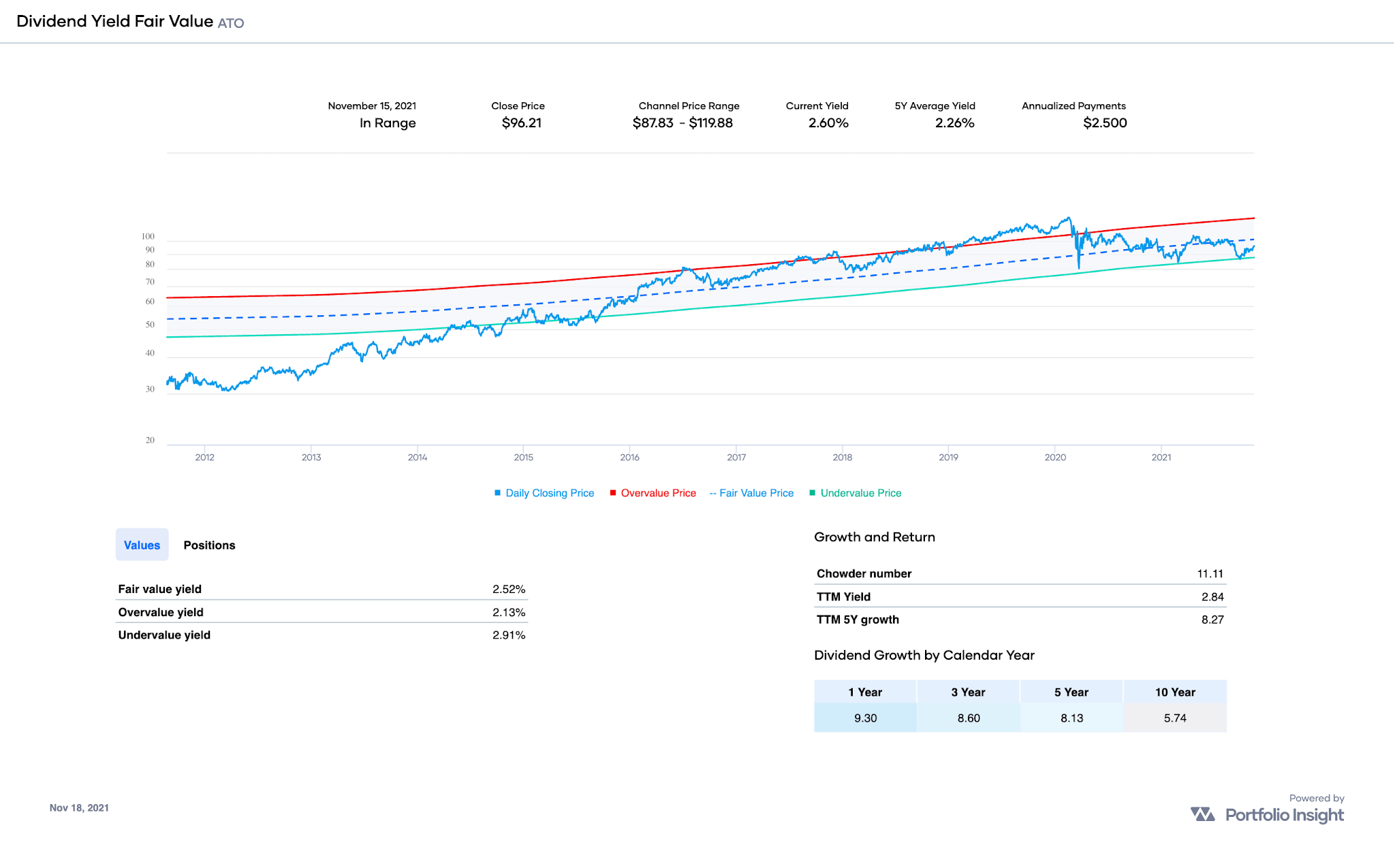Select the $87.83 - $119.88 channel range
Viewport: 1395px width, 868px height.
(683, 123)
